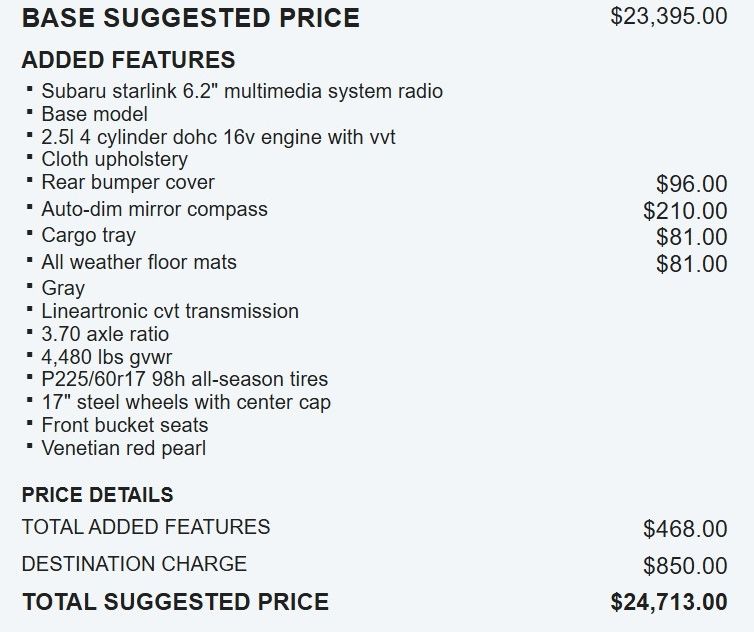Image resolution: width=754 pixels, height=632 pixels.
Task: Select the 3.70 axle ratio line
Action: point(105,334)
